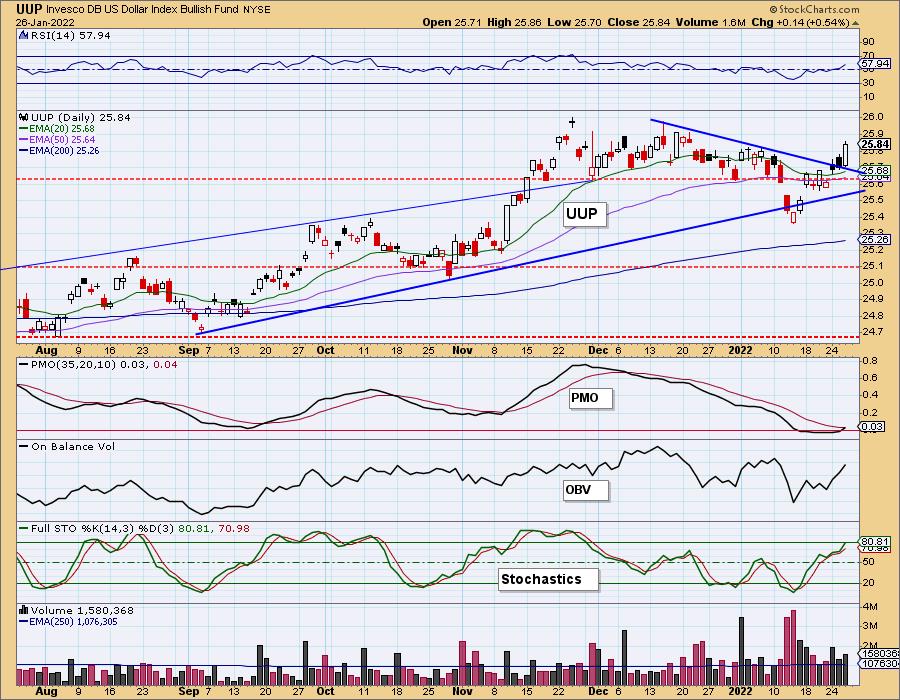Screen dimensions: 900x700
Task: Click the 57.94 RSI value tag on axis
Action: coord(876,64)
